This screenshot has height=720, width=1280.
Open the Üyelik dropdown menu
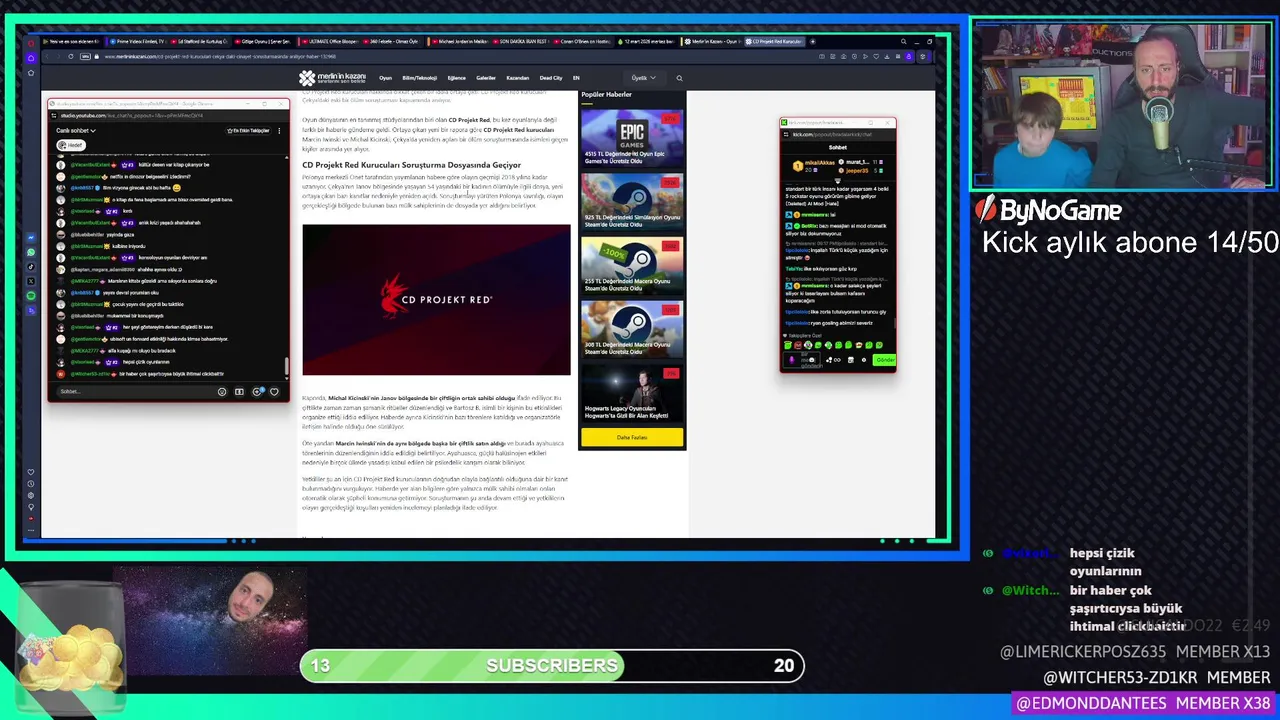click(643, 78)
